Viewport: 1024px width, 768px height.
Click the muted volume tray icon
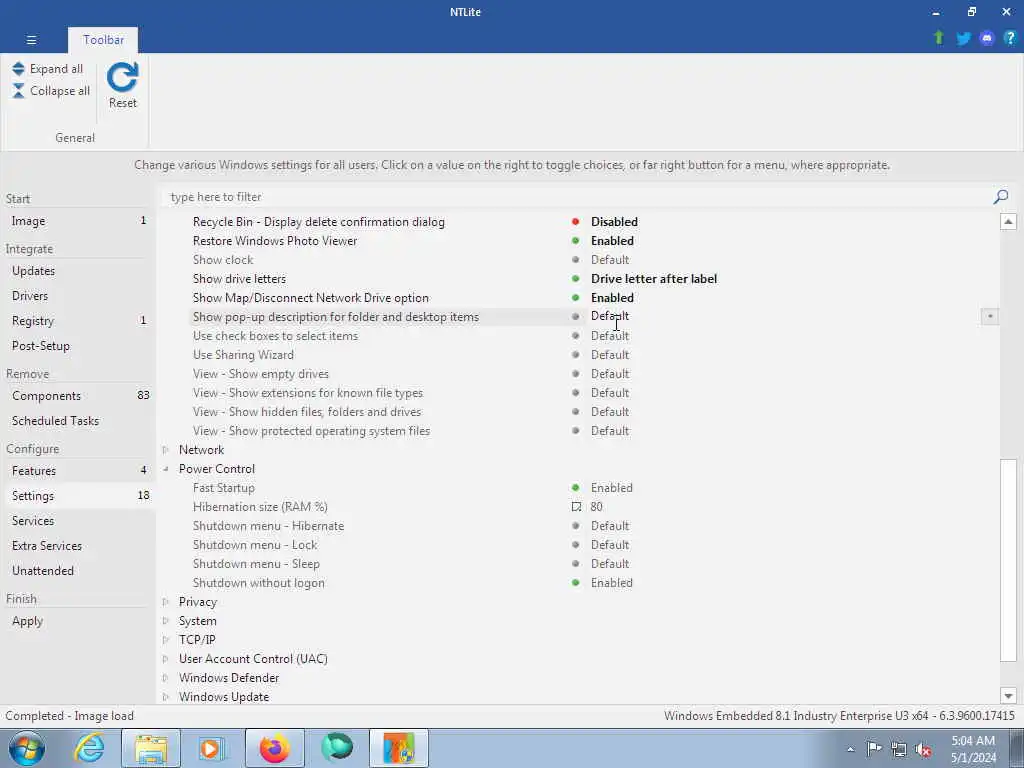pyautogui.click(x=923, y=749)
